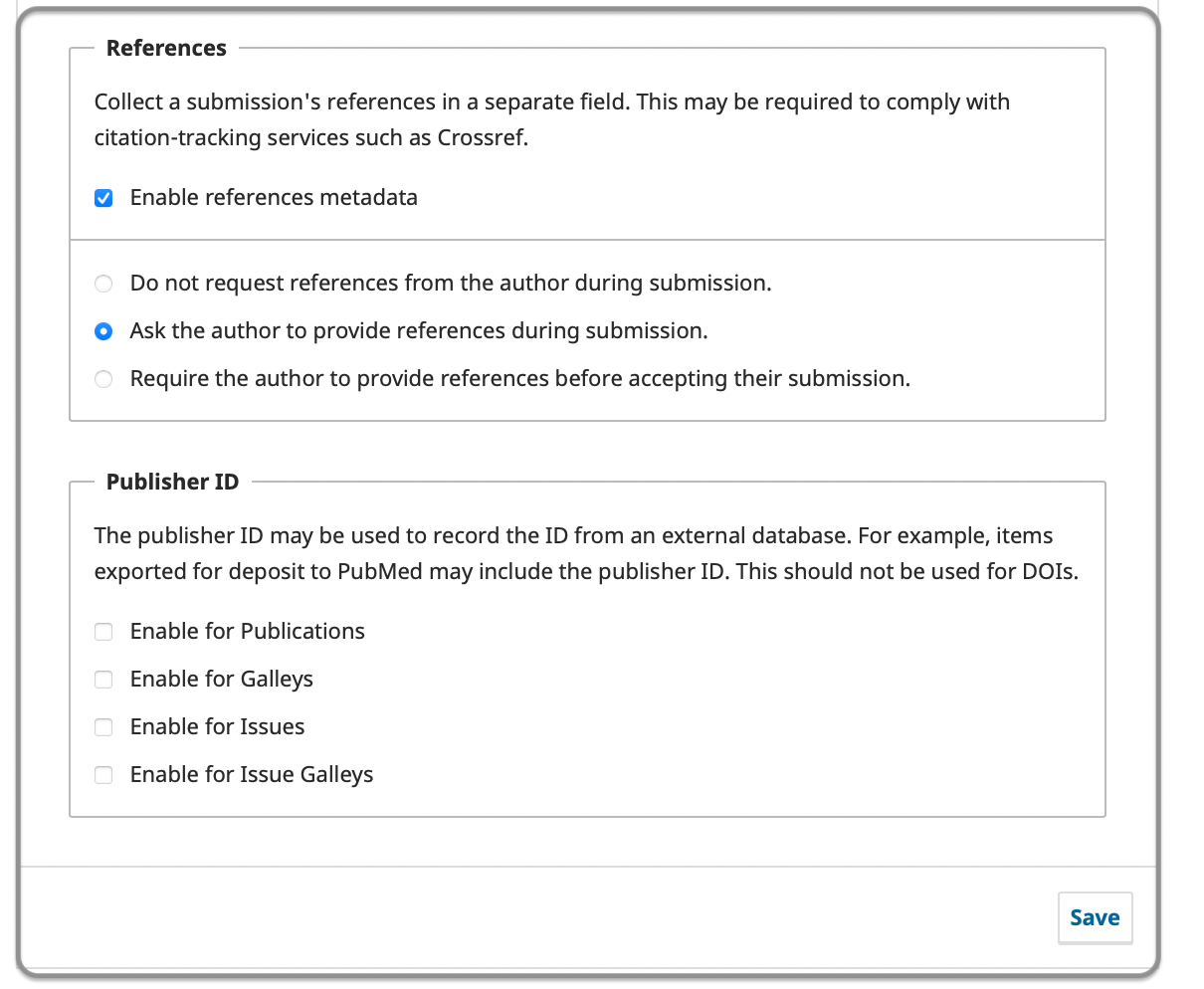Click the "Enable for Galleys" label text
Screen dimensions: 1204x989
tap(221, 679)
